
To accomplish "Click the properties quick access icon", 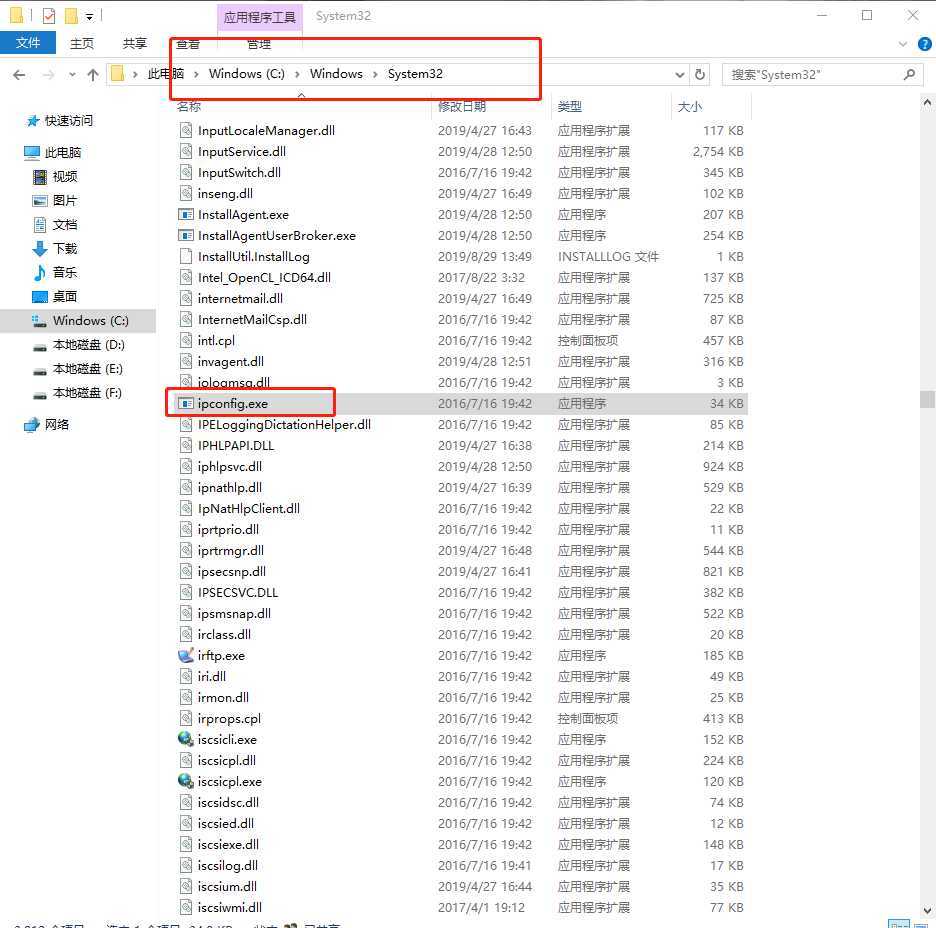I will coord(49,16).
